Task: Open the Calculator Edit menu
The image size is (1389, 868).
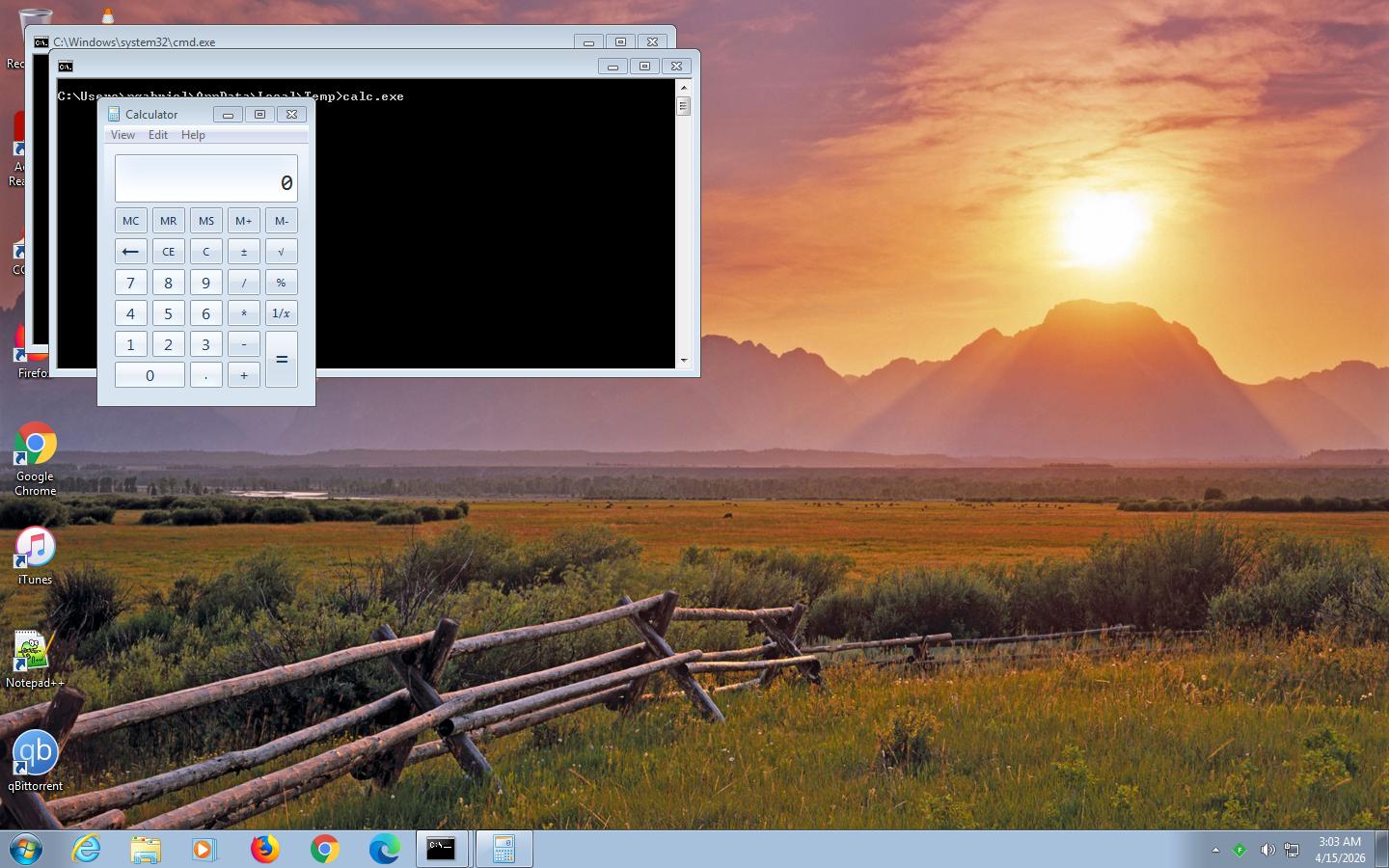Action: (158, 135)
